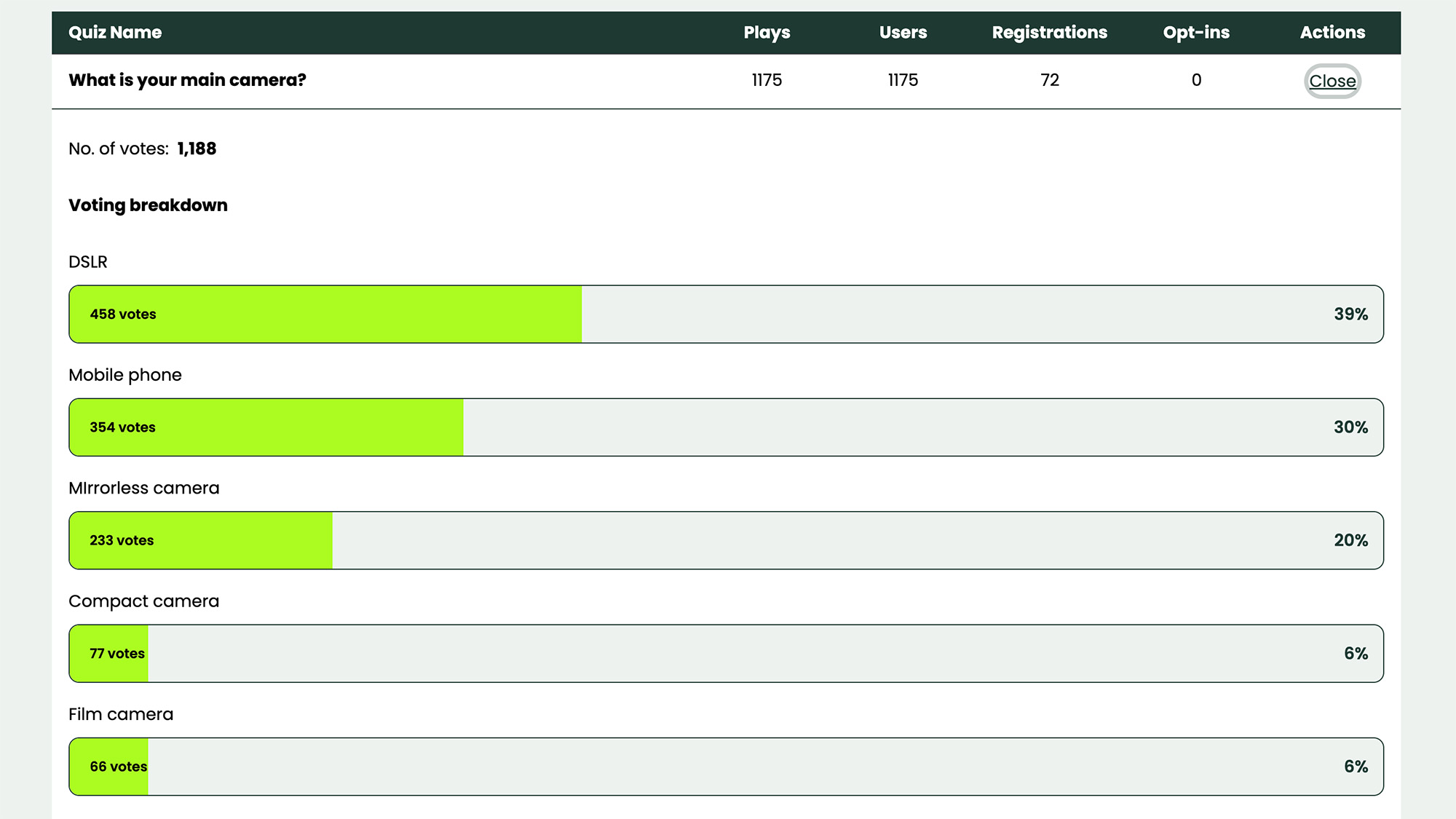Screen dimensions: 1456x819
Task: Click the Actions column header
Action: tap(1332, 32)
